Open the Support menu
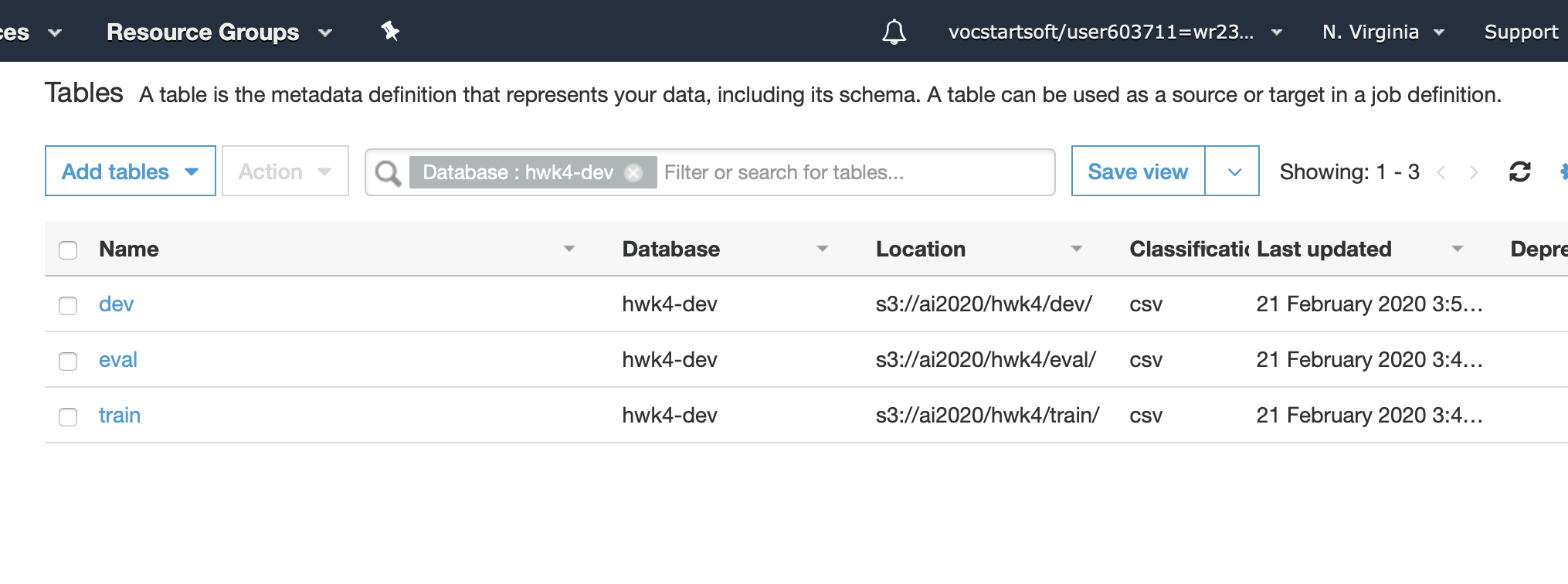Viewport: 1568px width, 584px height. coord(1520,32)
